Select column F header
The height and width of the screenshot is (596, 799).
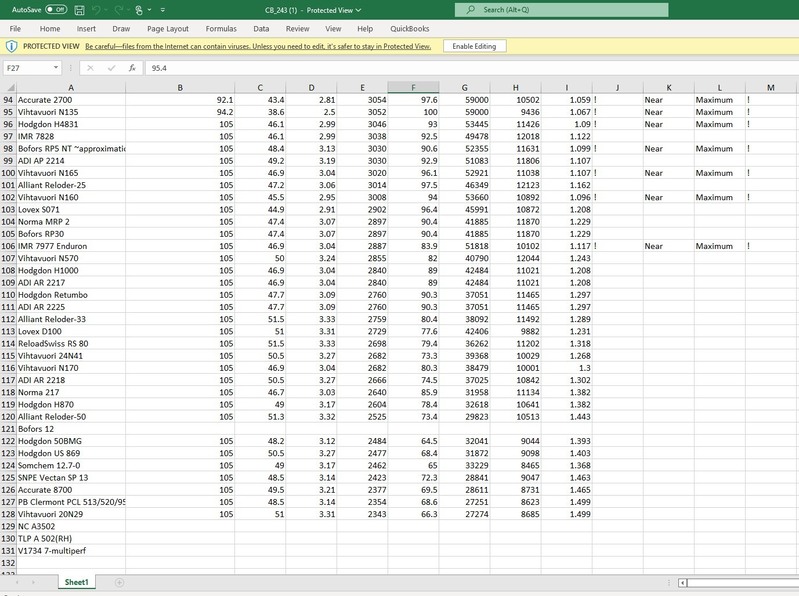coord(413,88)
